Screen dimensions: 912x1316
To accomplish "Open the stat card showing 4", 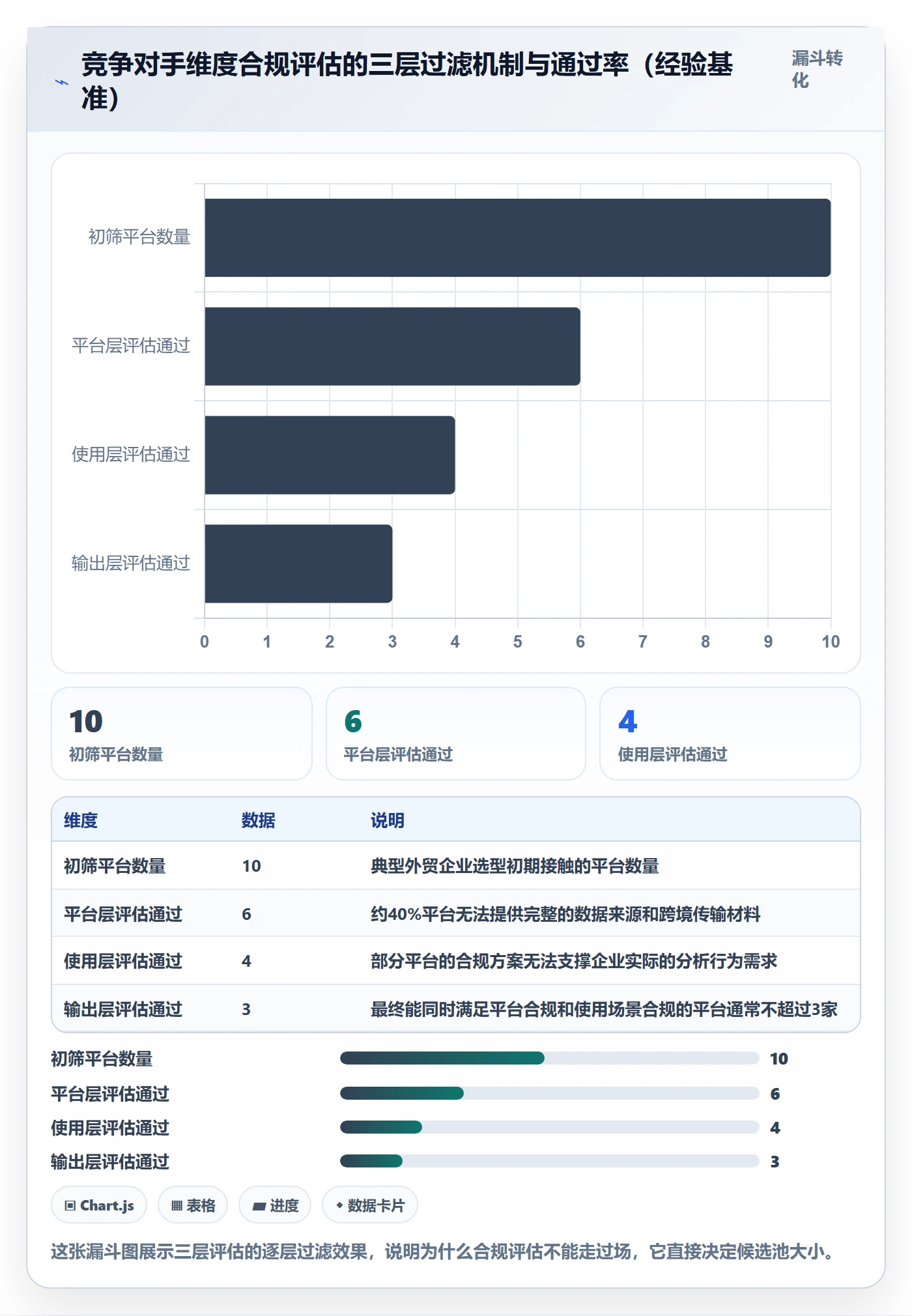I will (x=730, y=734).
